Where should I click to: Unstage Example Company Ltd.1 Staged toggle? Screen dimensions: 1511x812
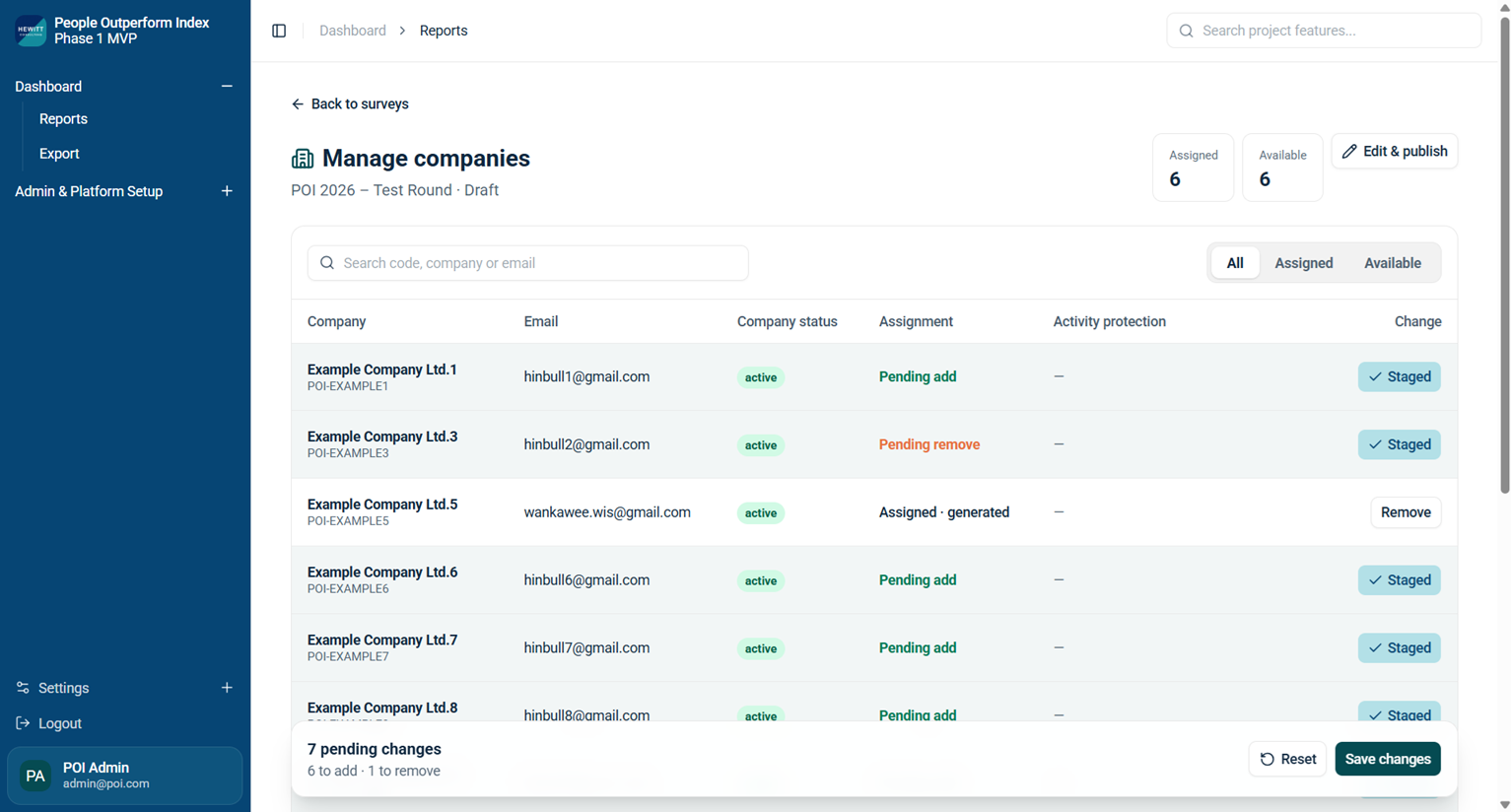(1399, 376)
